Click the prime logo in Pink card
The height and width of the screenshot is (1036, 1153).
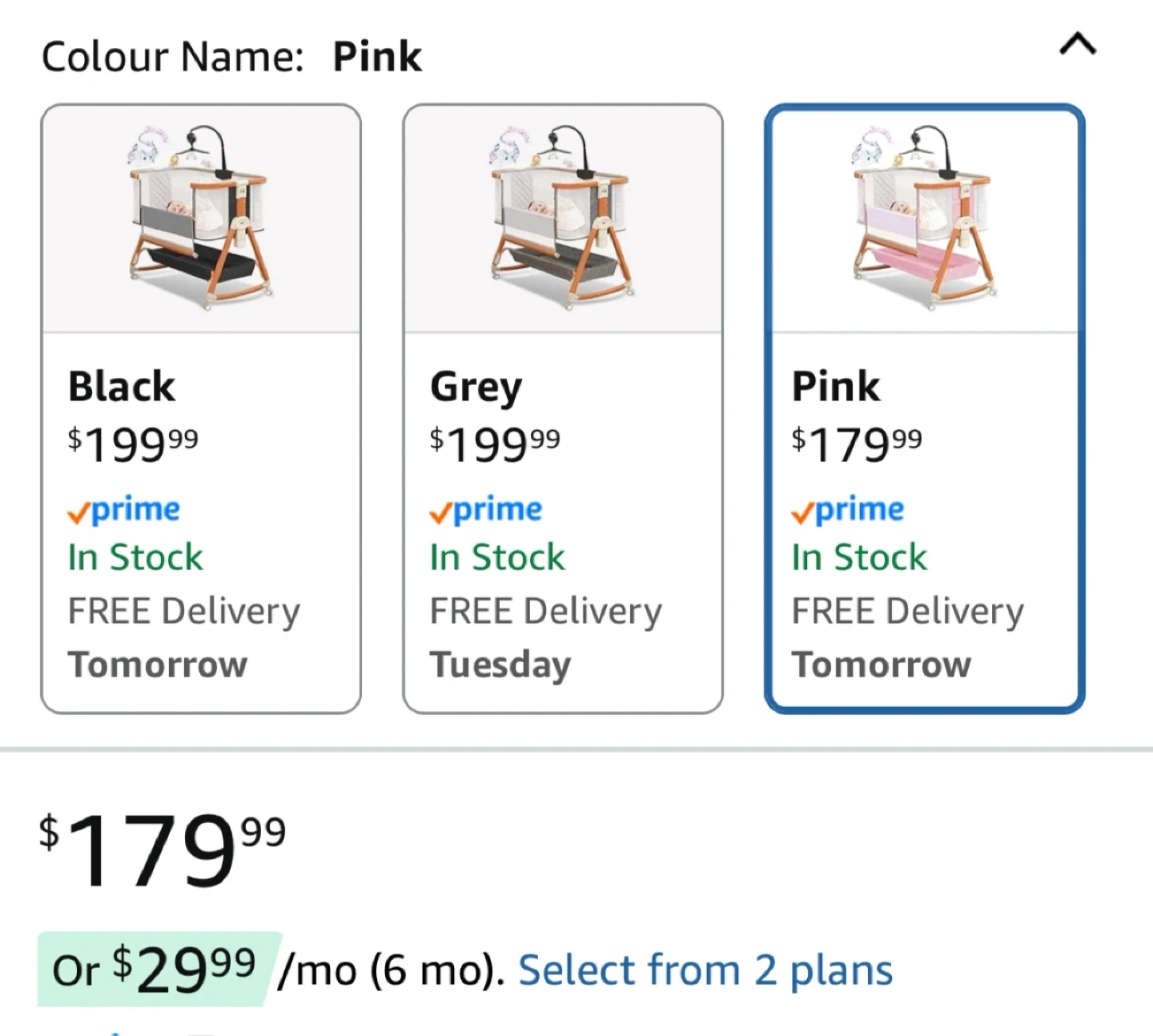pos(848,511)
